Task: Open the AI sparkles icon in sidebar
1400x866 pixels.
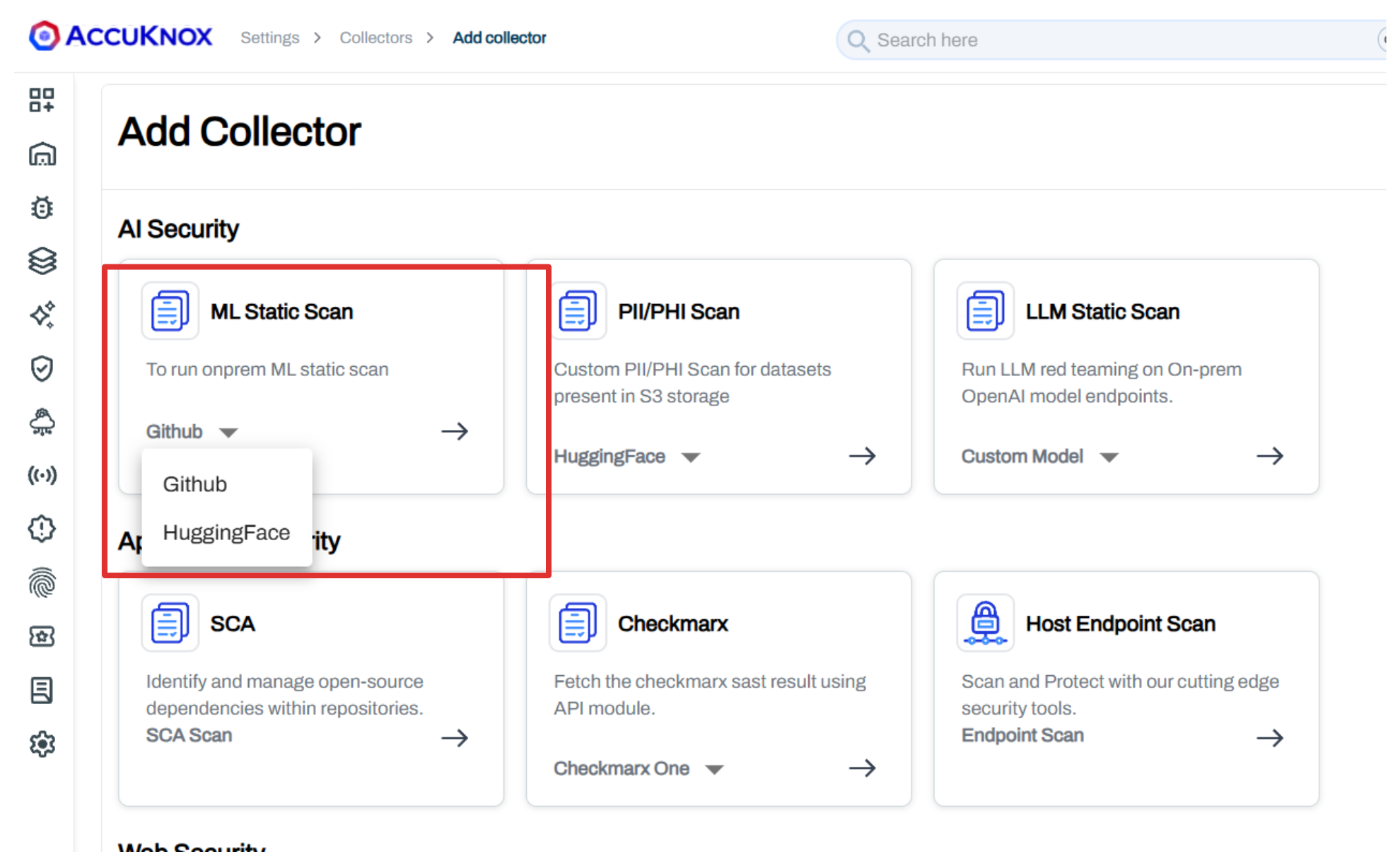Action: (42, 315)
